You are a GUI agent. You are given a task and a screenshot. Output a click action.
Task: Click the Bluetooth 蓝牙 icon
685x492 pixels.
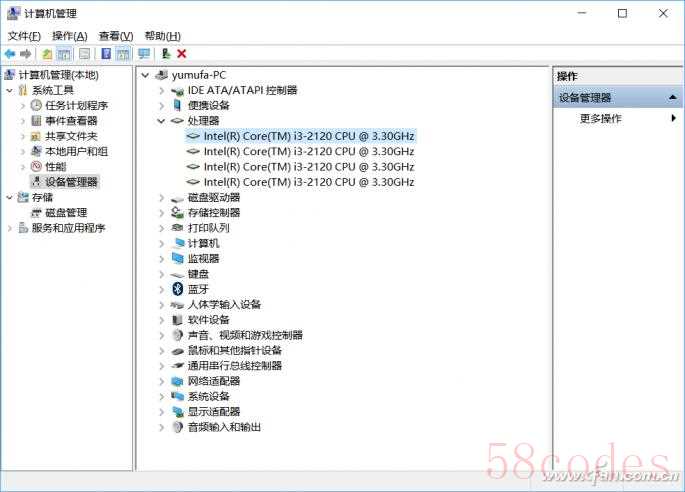[x=177, y=289]
